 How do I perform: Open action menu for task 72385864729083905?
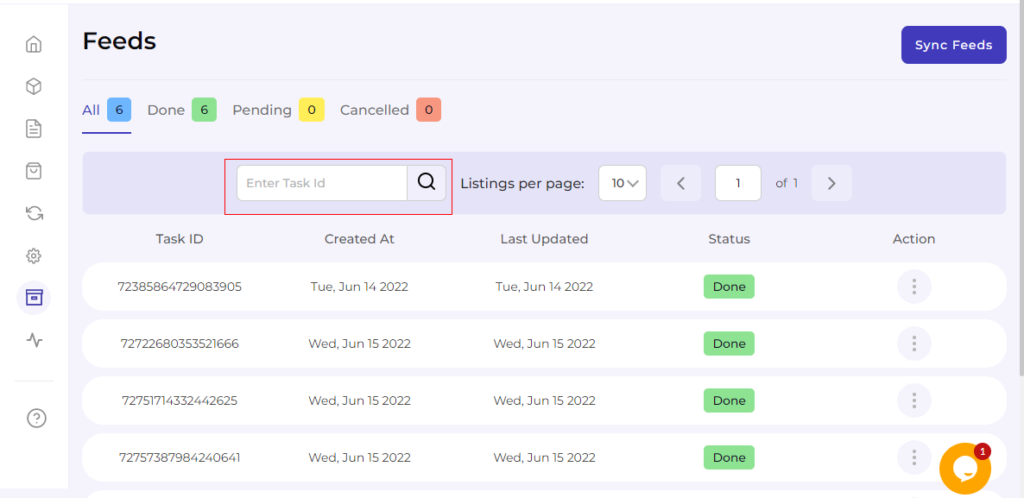pyautogui.click(x=913, y=287)
